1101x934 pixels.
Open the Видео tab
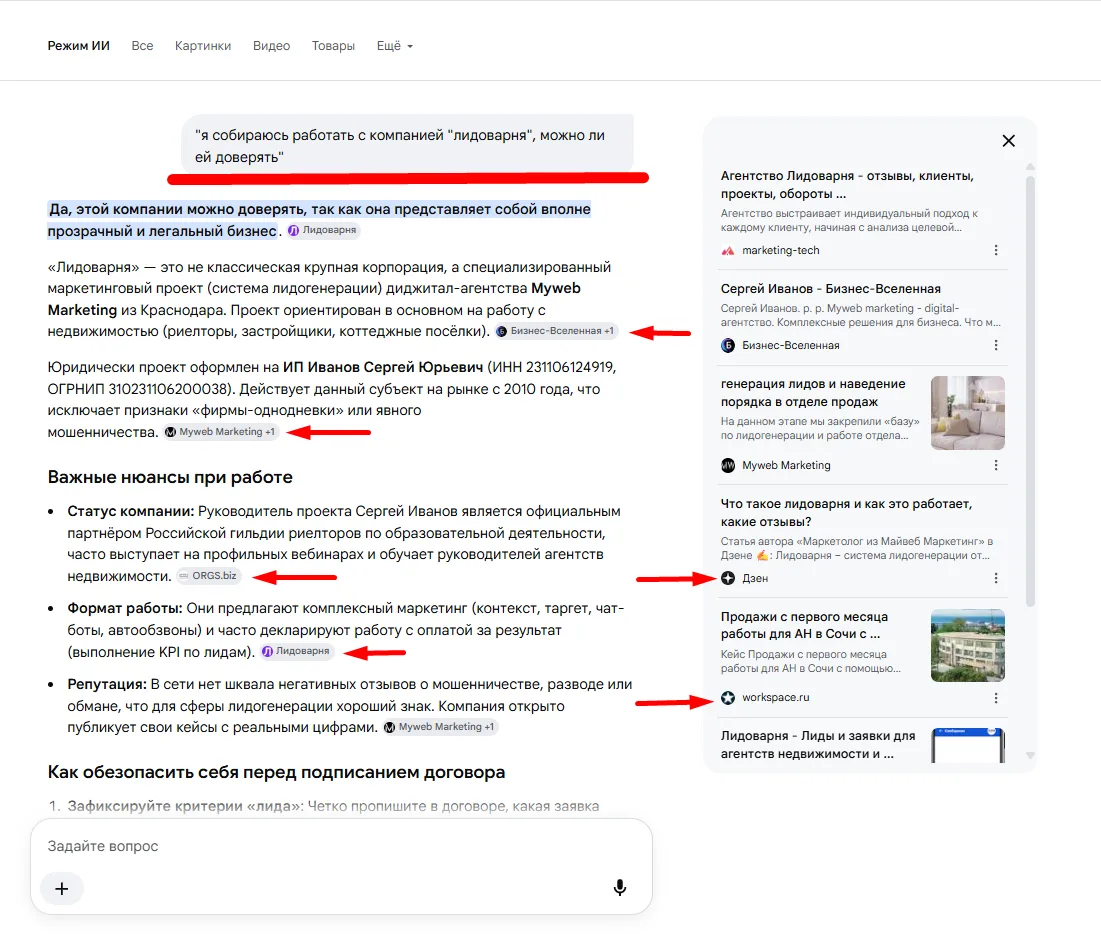pyautogui.click(x=271, y=46)
